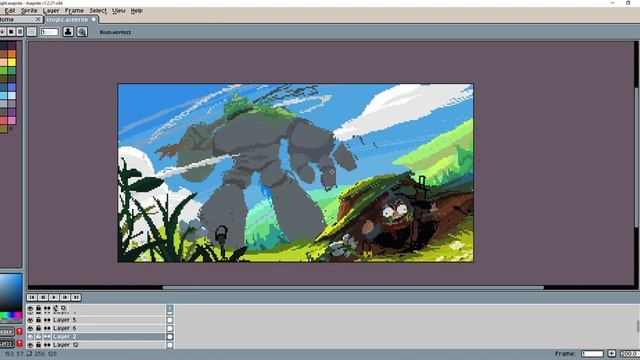Open the Select menu
The image size is (640, 360).
tap(98, 11)
